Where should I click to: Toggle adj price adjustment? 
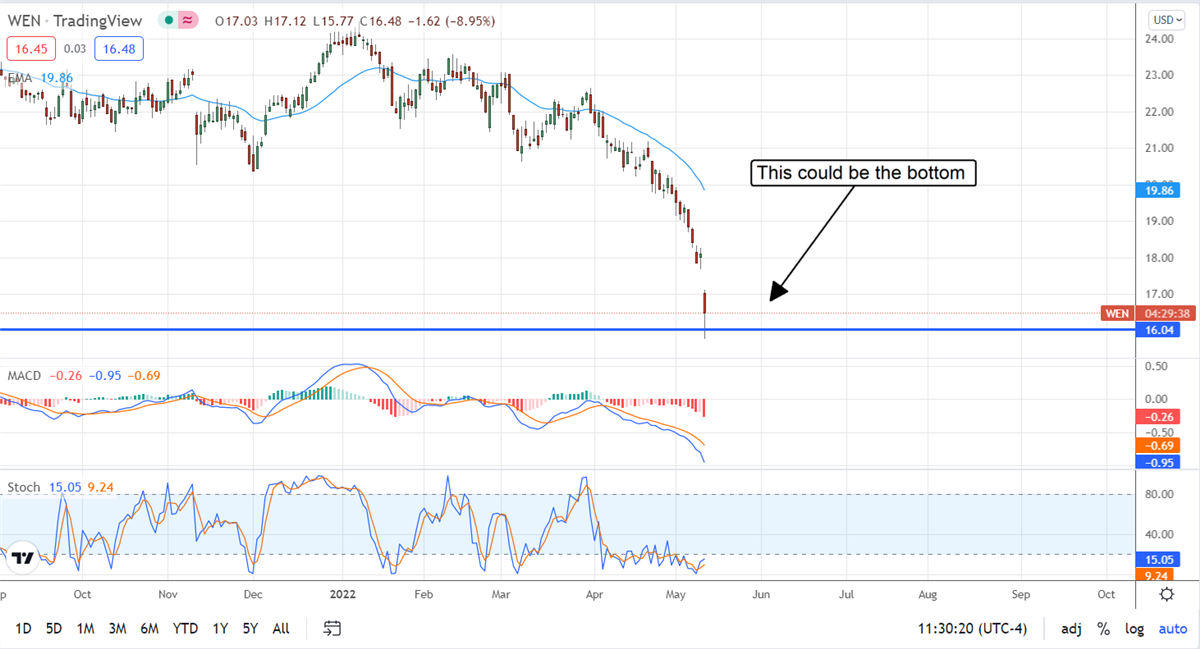click(1071, 629)
